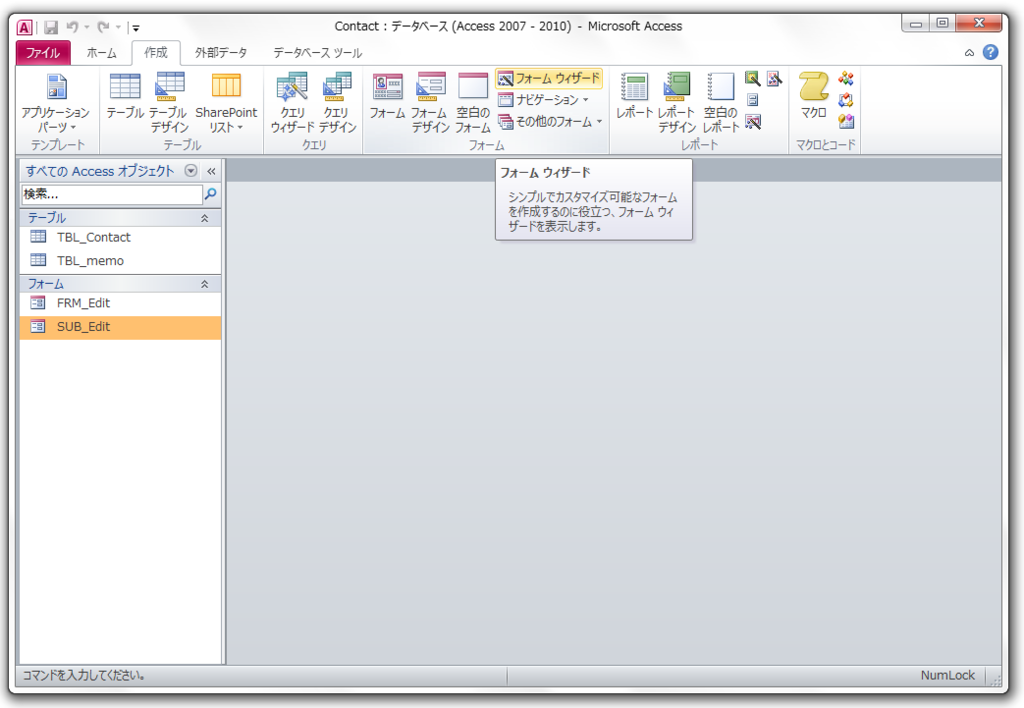Create a report with レポート button
The height and width of the screenshot is (708, 1024).
[x=634, y=96]
